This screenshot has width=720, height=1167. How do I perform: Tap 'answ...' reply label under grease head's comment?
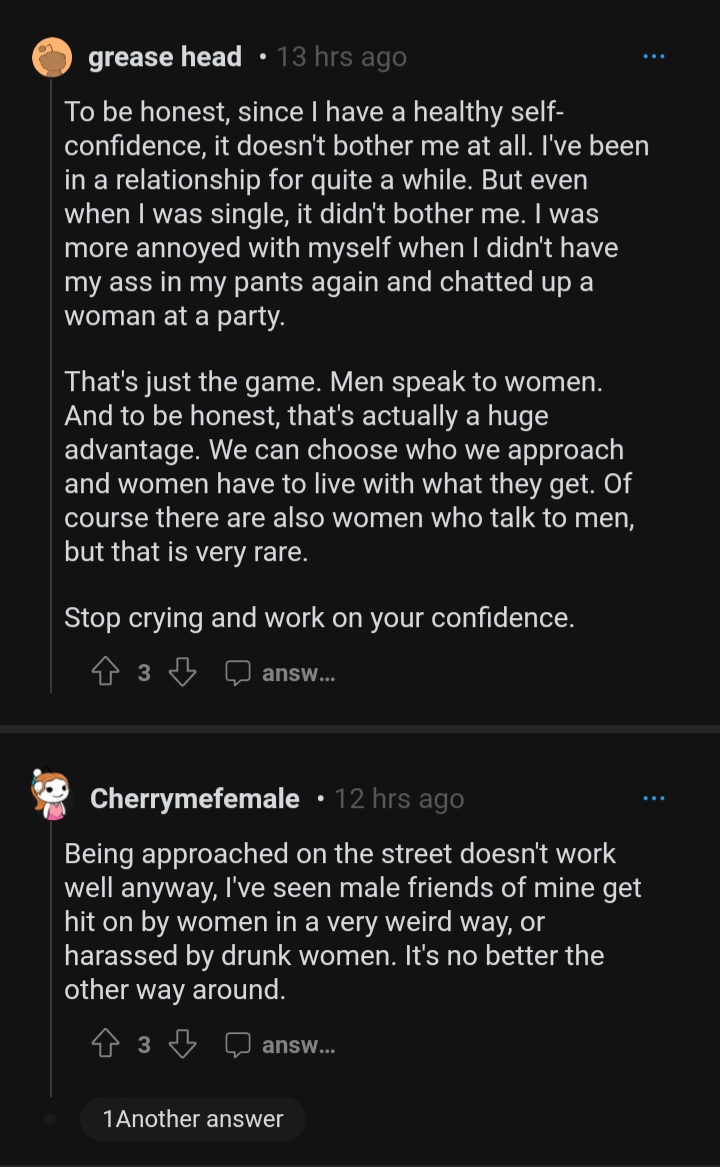(x=299, y=673)
